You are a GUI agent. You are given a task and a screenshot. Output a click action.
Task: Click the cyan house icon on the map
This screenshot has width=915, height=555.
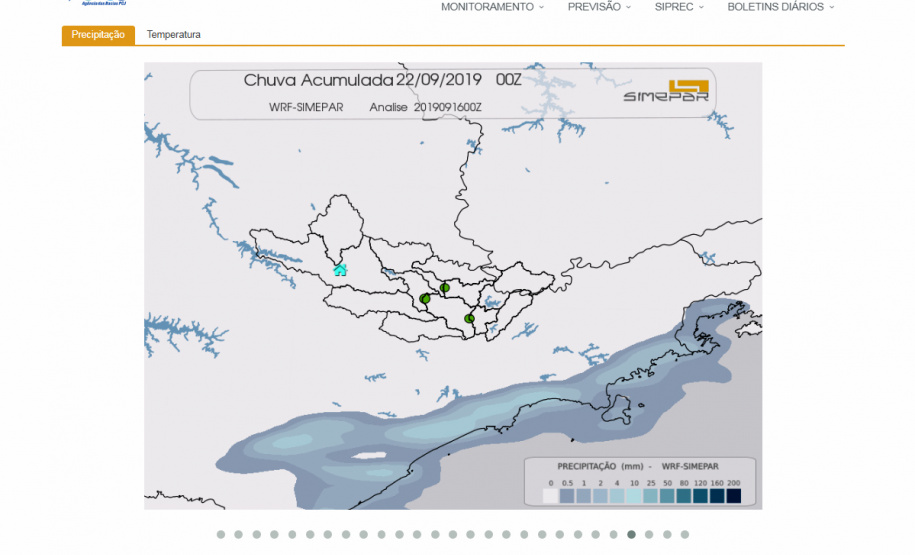[x=340, y=269]
